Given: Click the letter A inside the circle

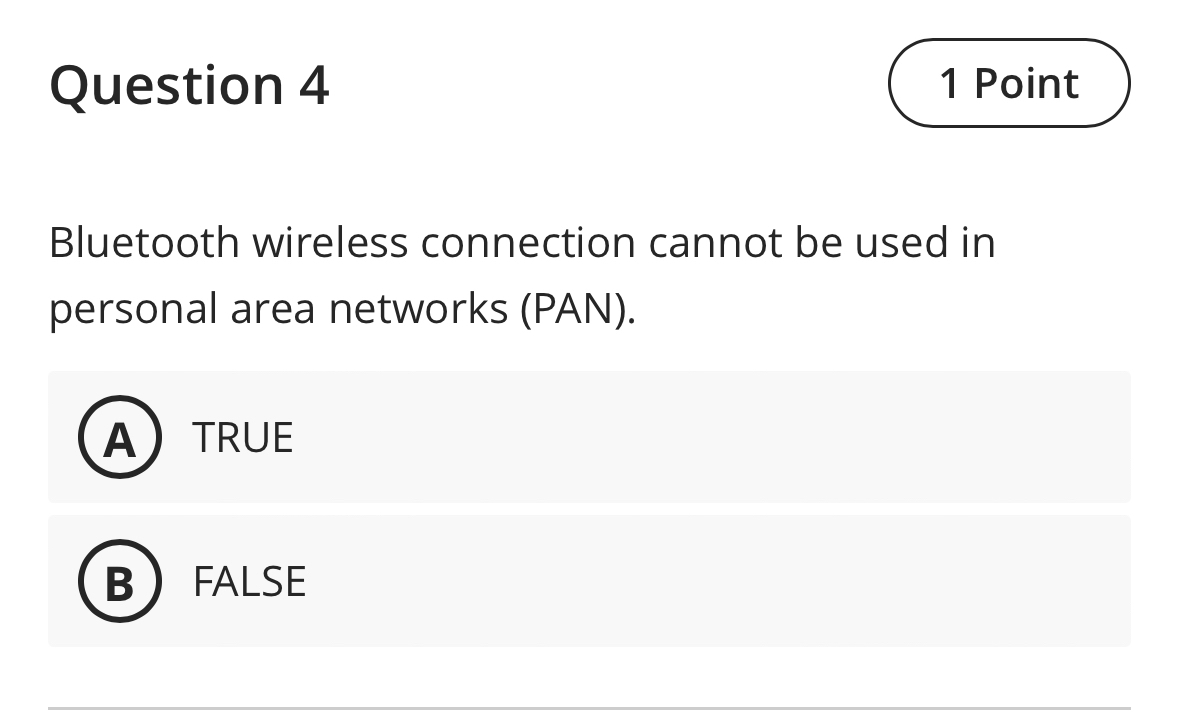Looking at the screenshot, I should point(119,437).
